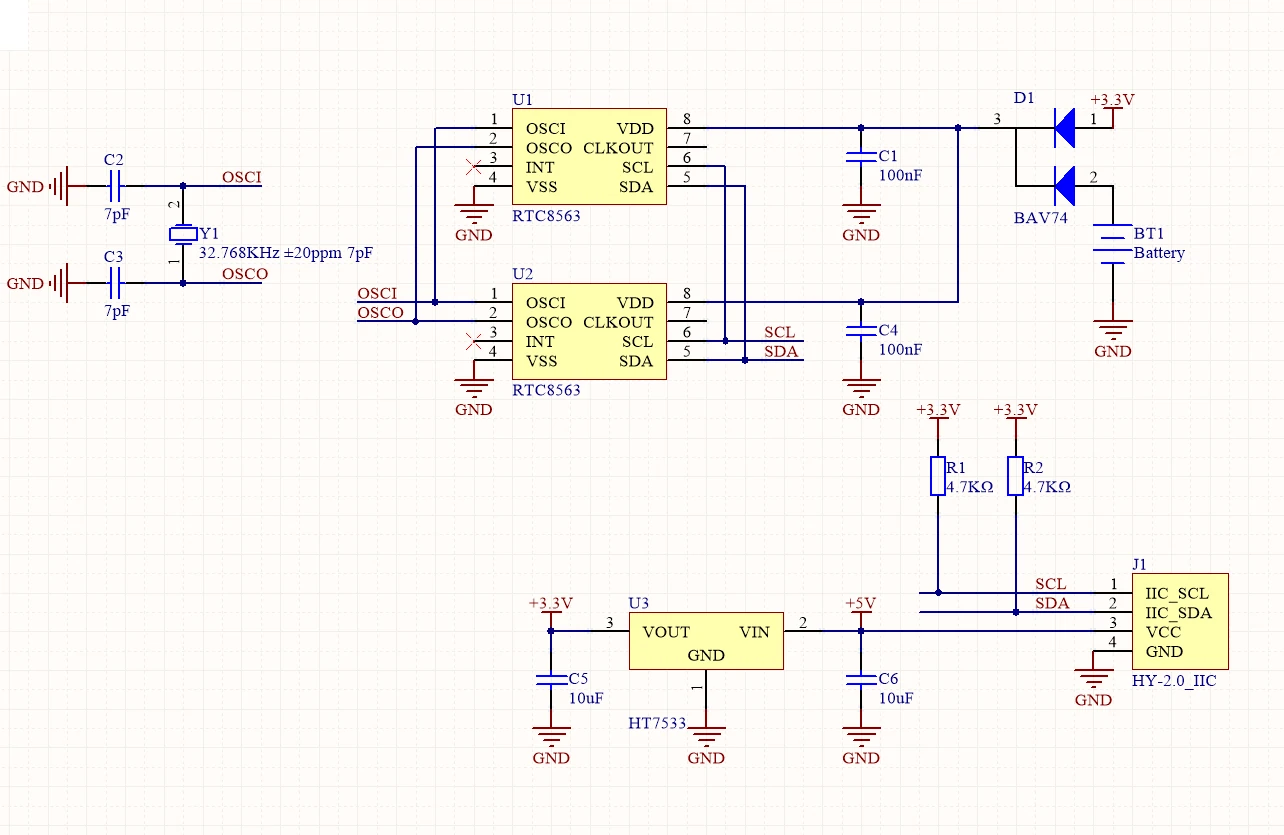Click the SCL net label right of U2

780,332
